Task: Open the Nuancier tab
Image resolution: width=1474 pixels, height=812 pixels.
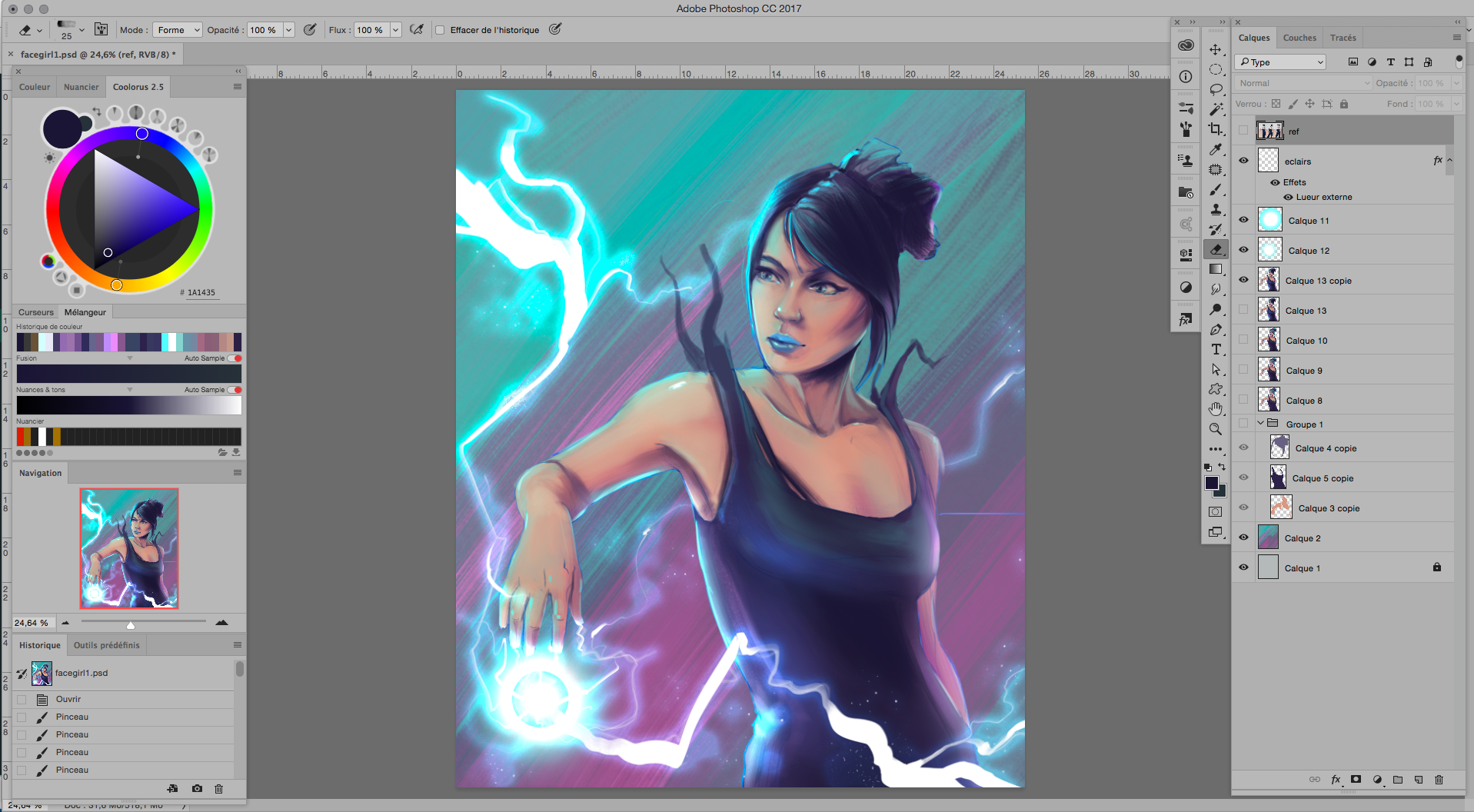Action: tap(81, 87)
